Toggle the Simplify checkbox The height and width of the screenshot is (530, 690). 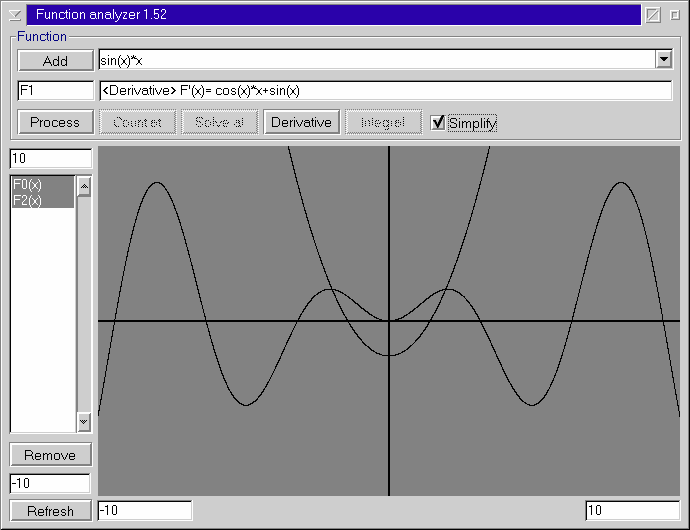coord(464,123)
